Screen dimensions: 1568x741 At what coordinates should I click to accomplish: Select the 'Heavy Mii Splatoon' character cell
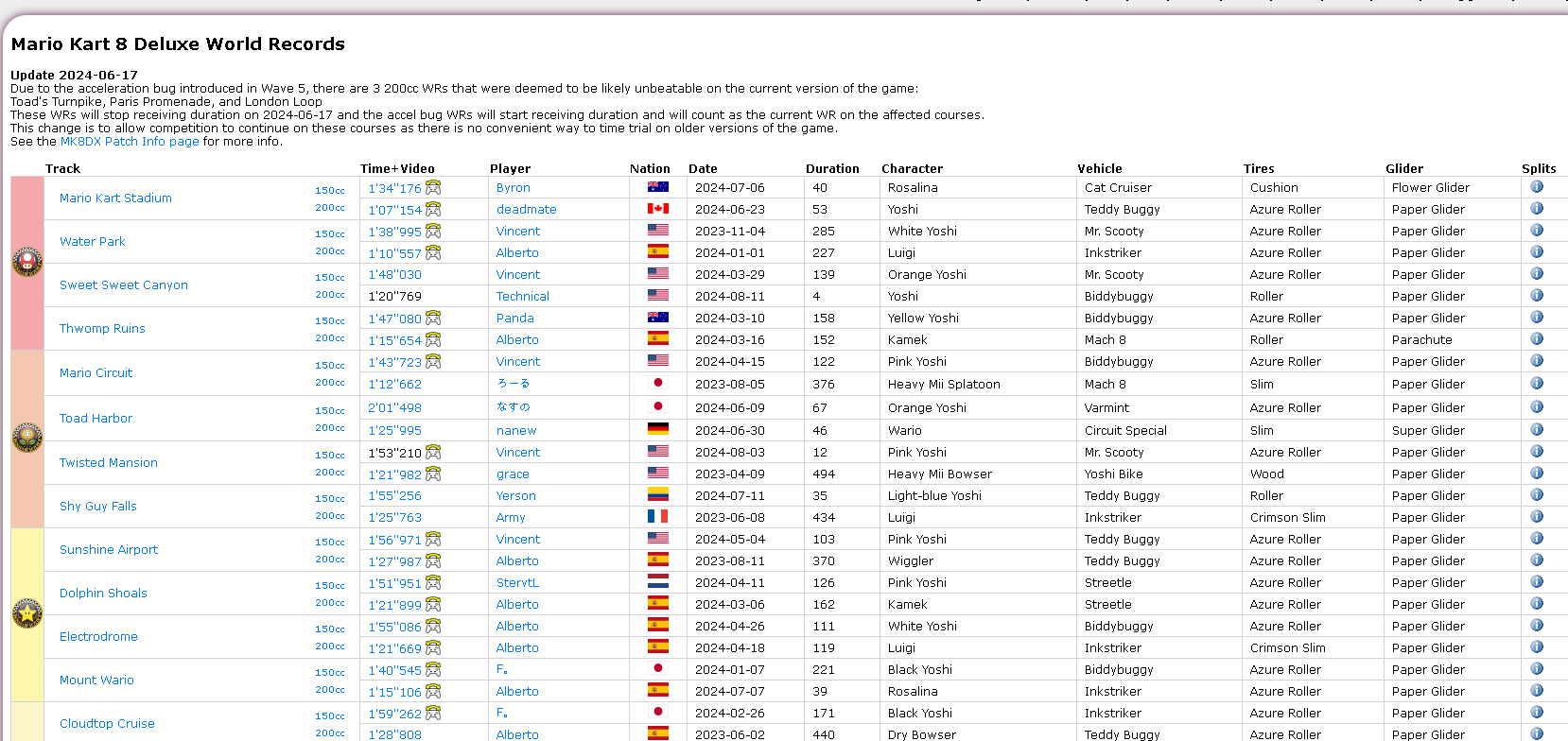coord(944,385)
